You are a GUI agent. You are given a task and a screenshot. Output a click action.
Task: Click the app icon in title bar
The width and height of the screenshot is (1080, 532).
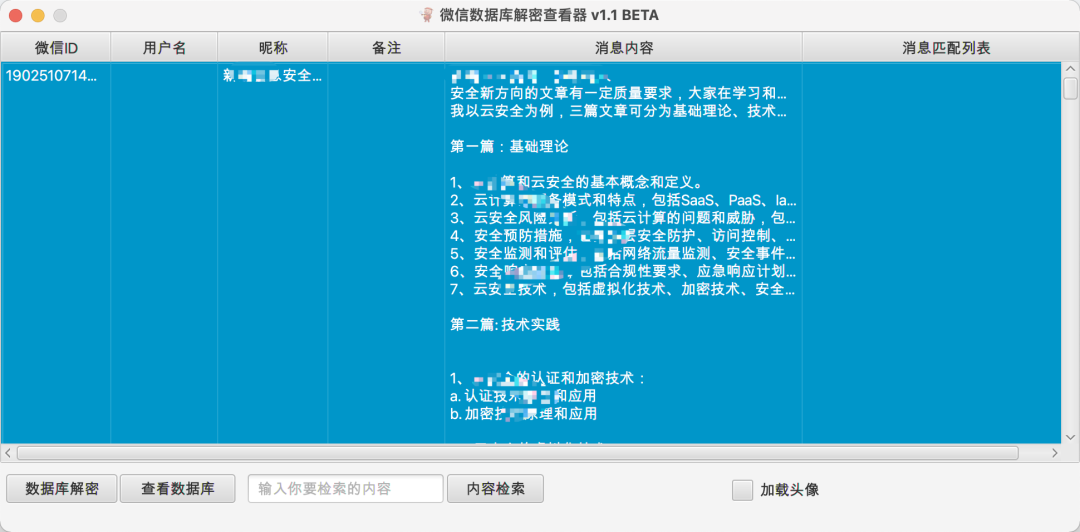[x=427, y=15]
